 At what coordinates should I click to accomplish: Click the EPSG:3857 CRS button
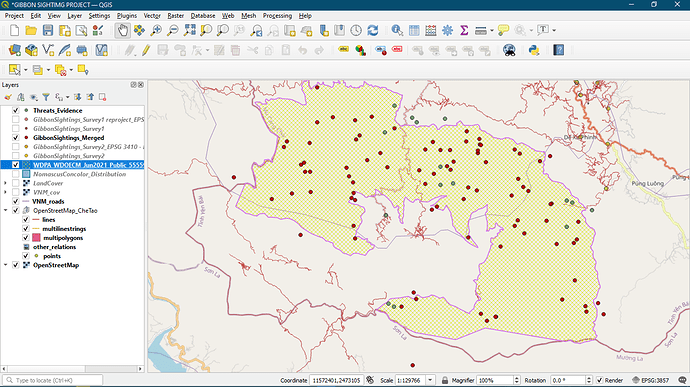coord(650,380)
